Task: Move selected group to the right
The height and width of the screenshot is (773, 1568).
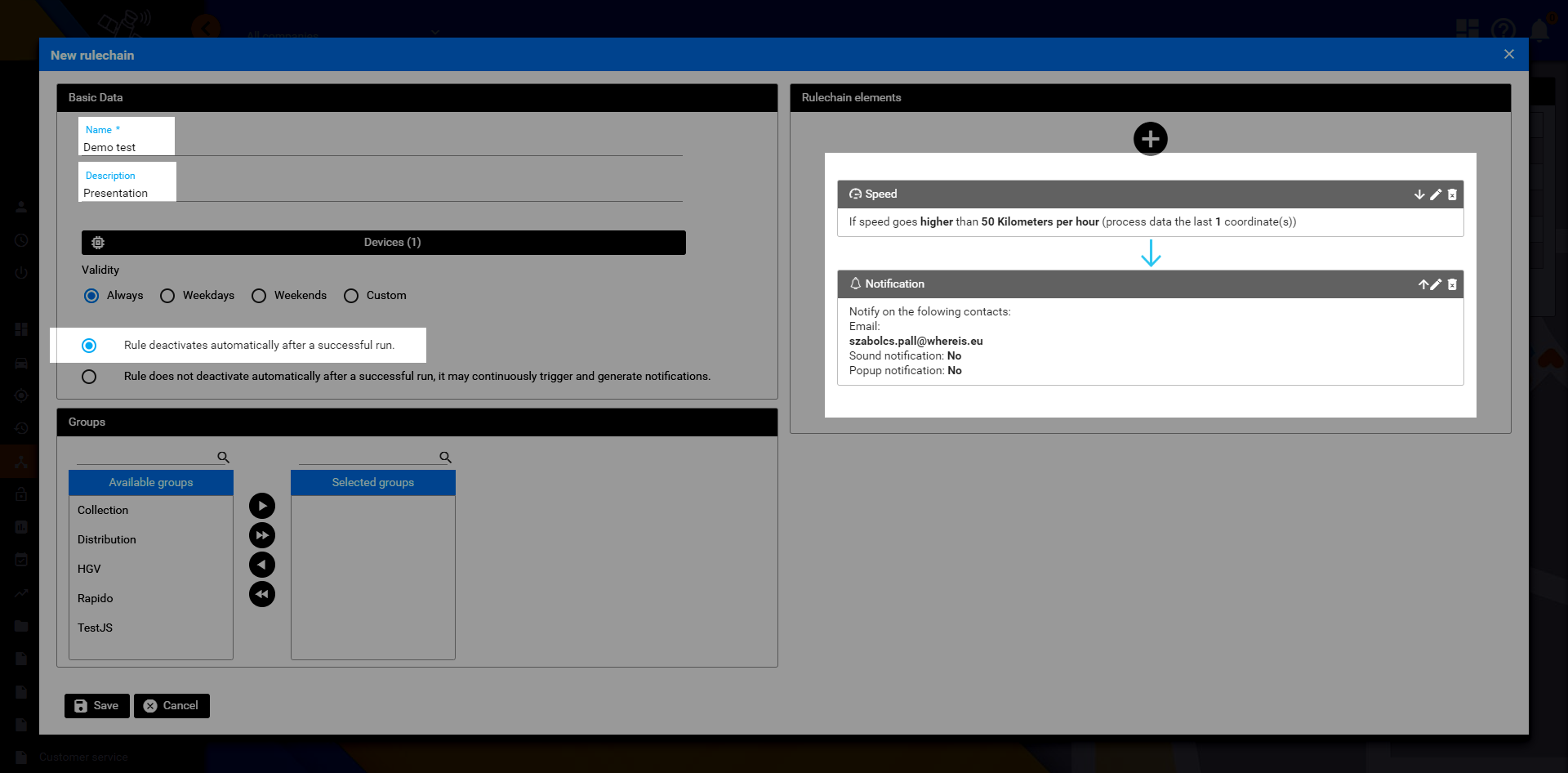Action: point(261,506)
